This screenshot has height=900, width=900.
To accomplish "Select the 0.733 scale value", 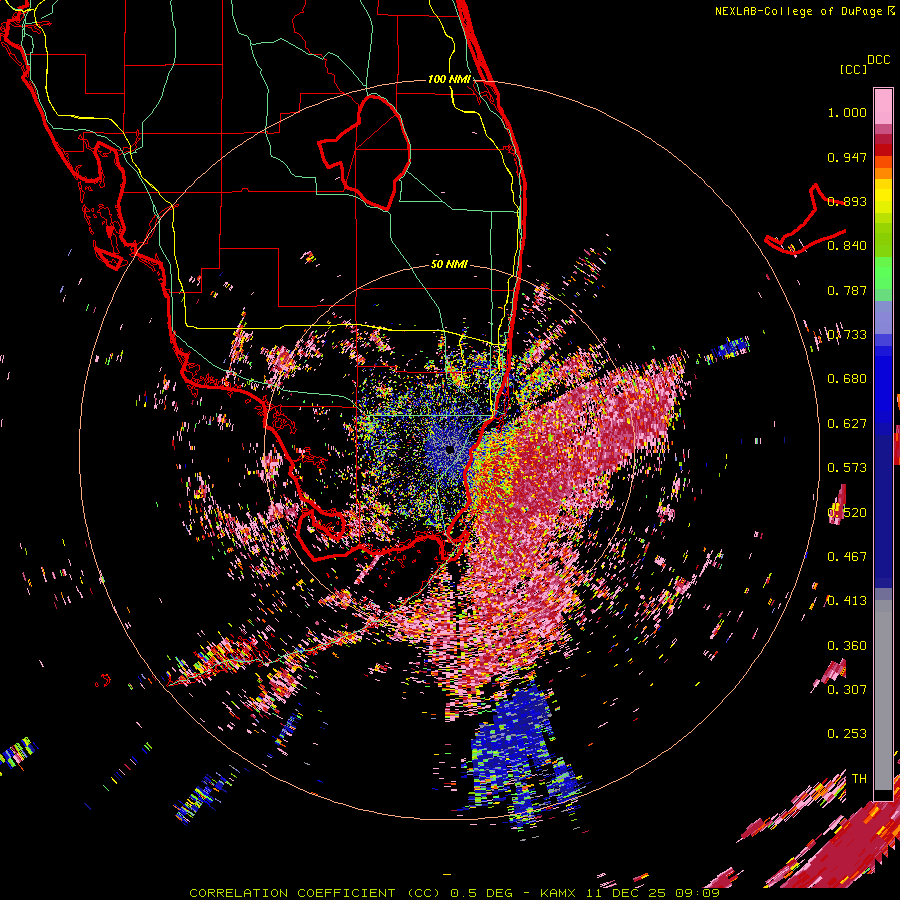I will pyautogui.click(x=847, y=335).
